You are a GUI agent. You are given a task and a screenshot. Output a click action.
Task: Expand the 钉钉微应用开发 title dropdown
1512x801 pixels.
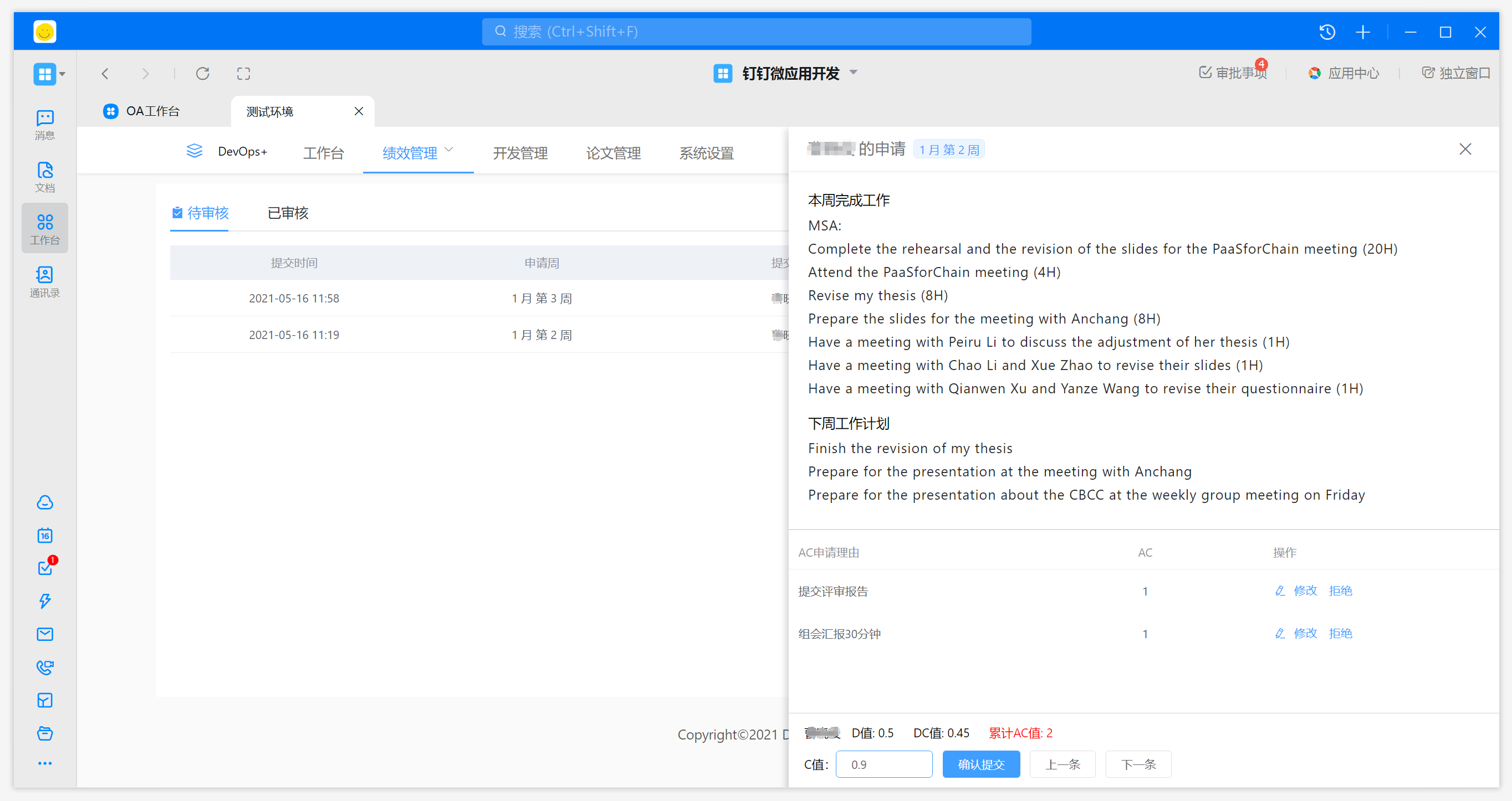854,73
